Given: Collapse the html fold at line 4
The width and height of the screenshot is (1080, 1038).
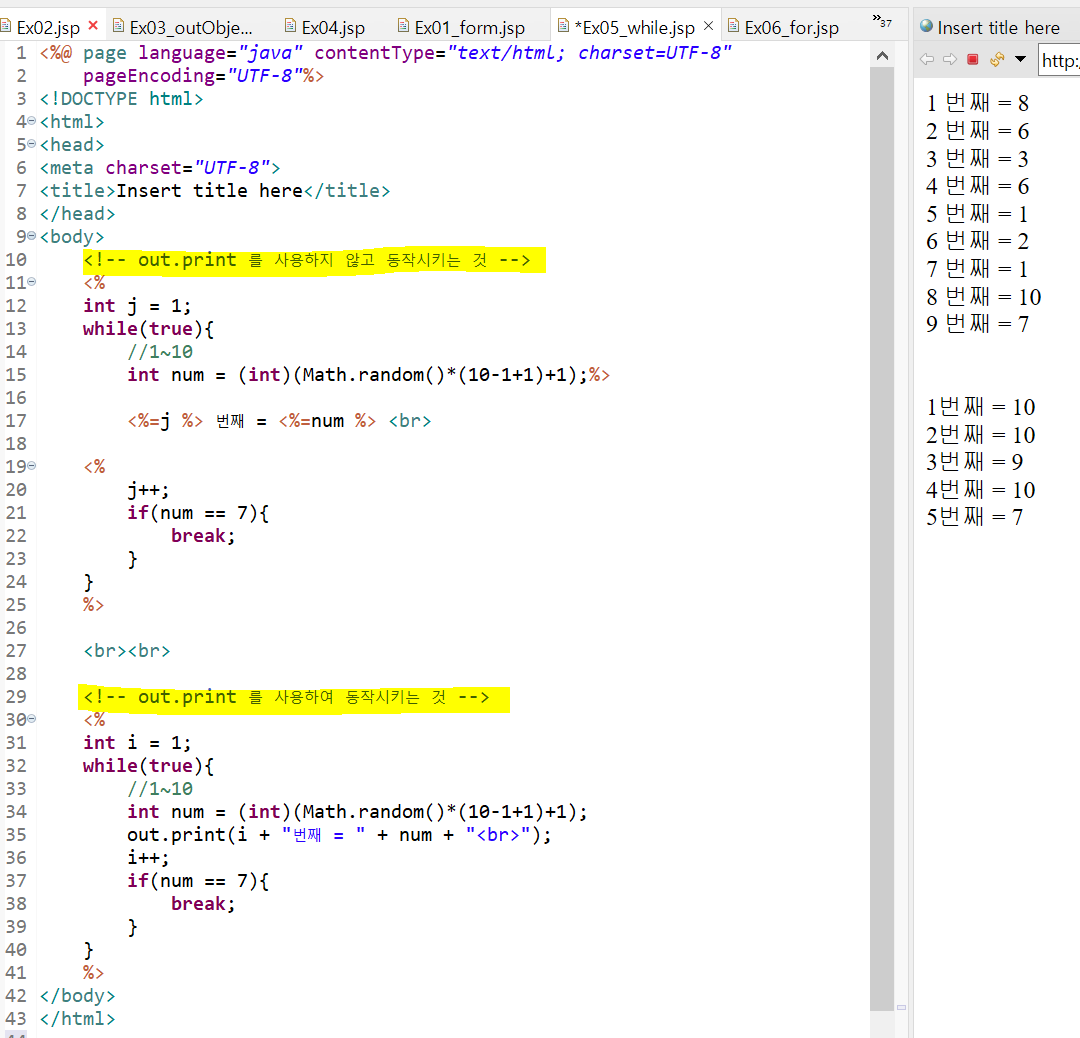Looking at the screenshot, I should coord(32,121).
